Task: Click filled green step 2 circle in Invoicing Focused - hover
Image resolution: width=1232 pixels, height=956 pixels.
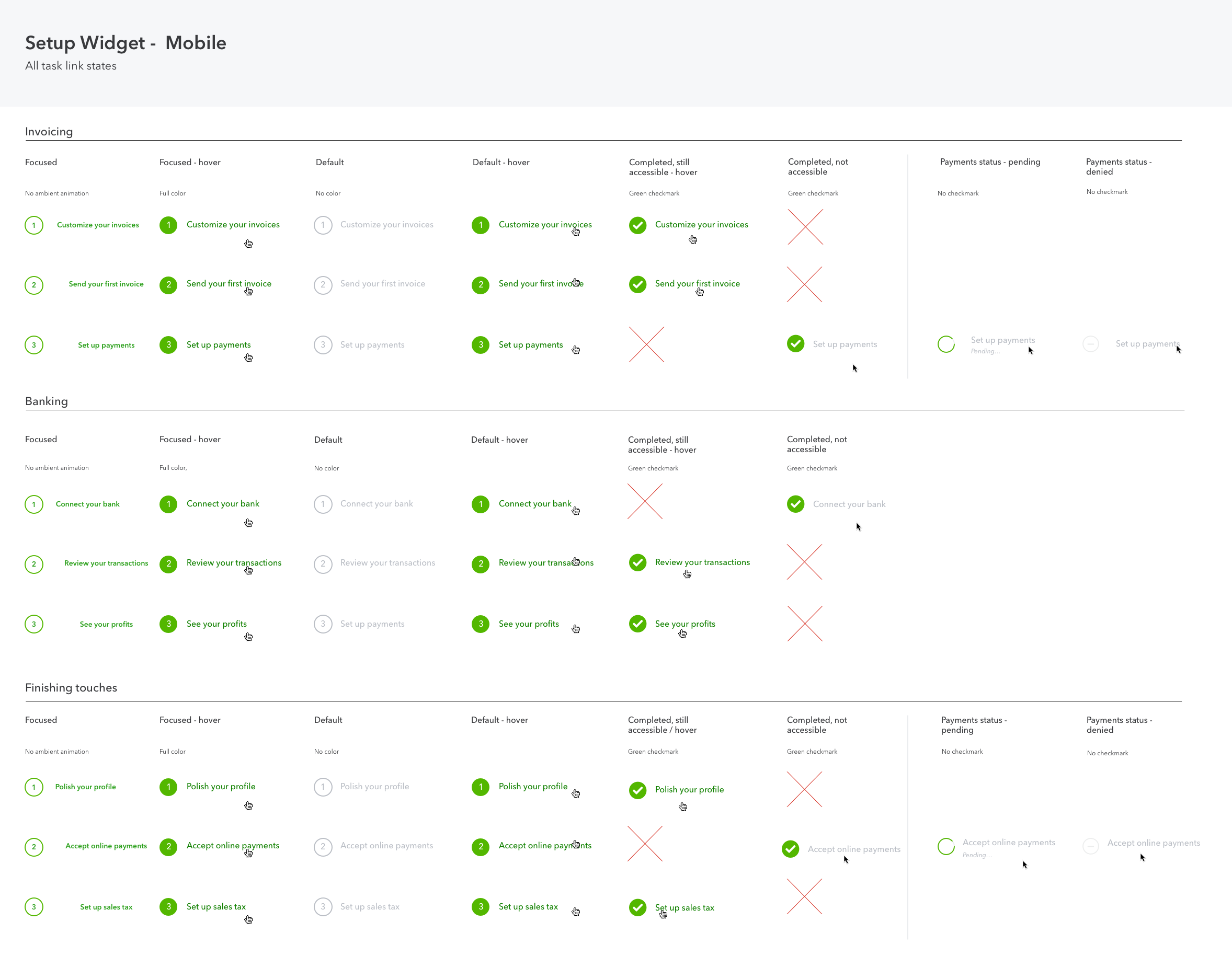Action: coord(168,285)
